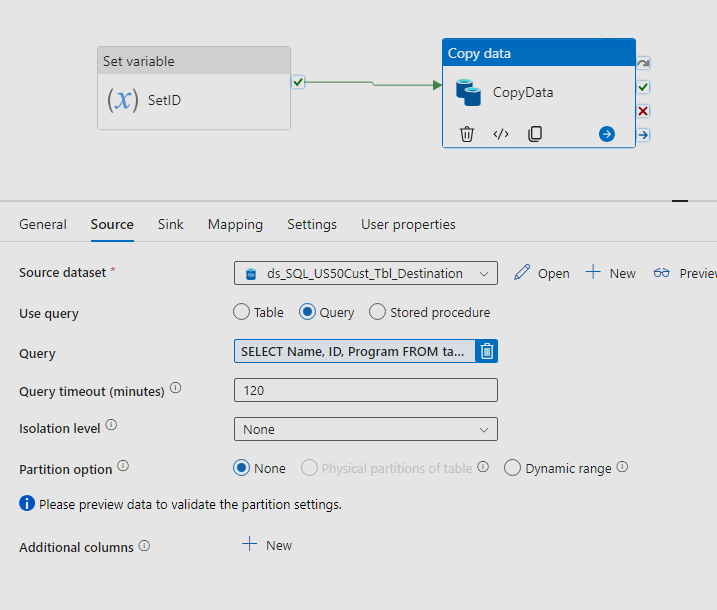Expand the Source dataset dropdown

pyautogui.click(x=485, y=273)
